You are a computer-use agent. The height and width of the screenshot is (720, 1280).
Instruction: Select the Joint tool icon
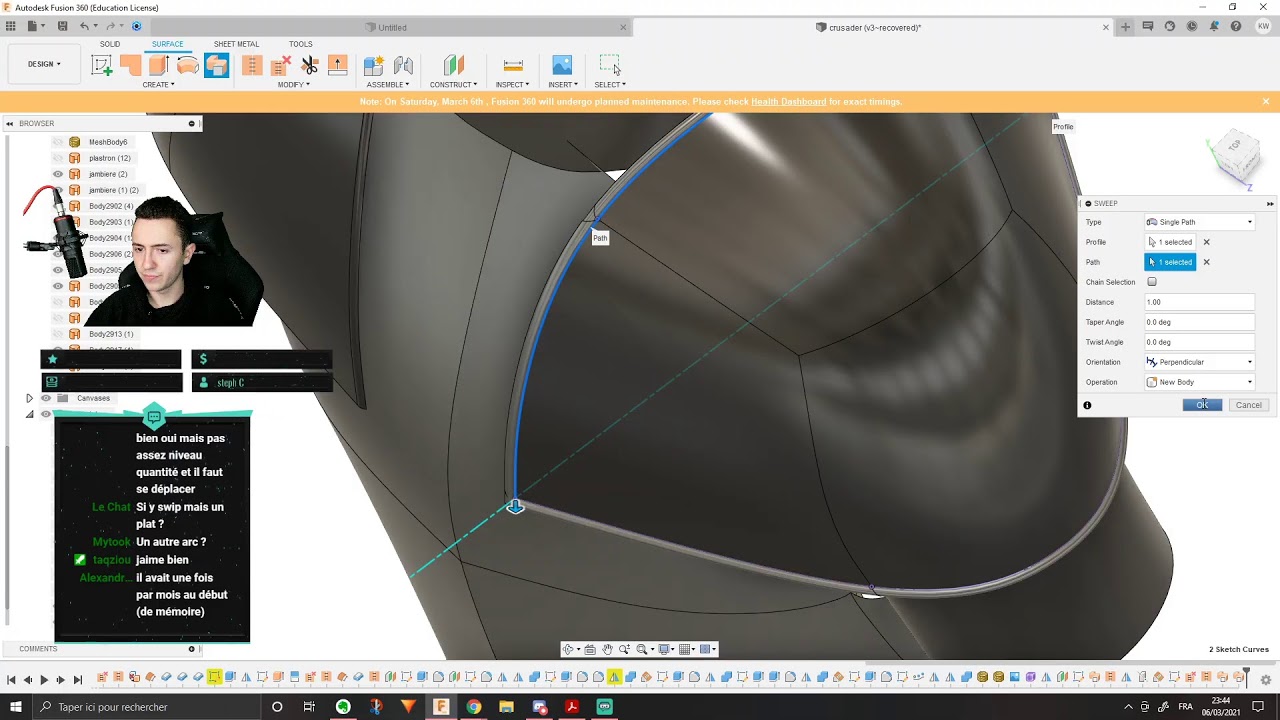coord(404,65)
